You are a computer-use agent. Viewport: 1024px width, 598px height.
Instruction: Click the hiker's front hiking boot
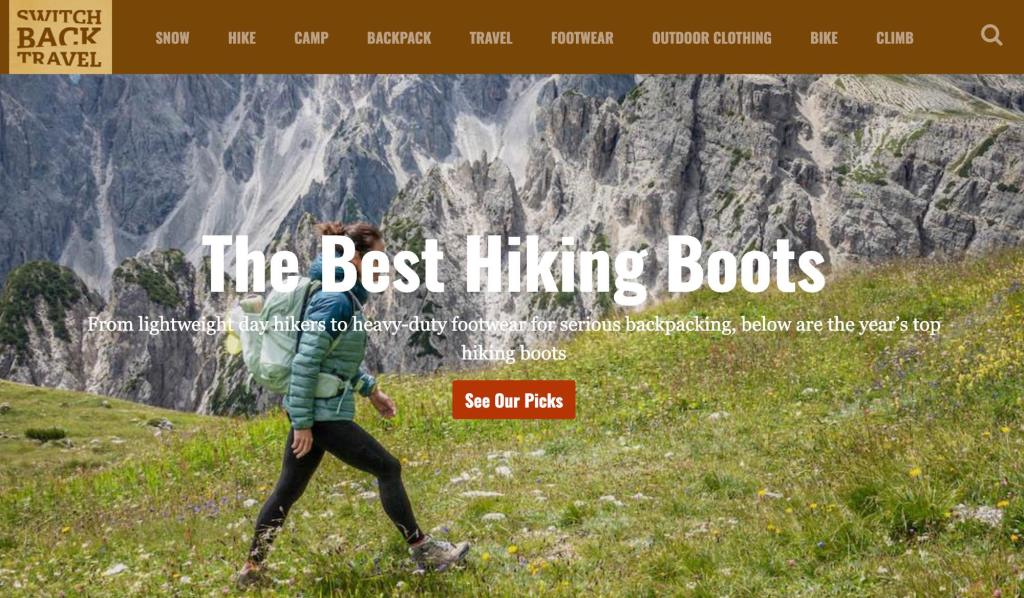point(438,552)
